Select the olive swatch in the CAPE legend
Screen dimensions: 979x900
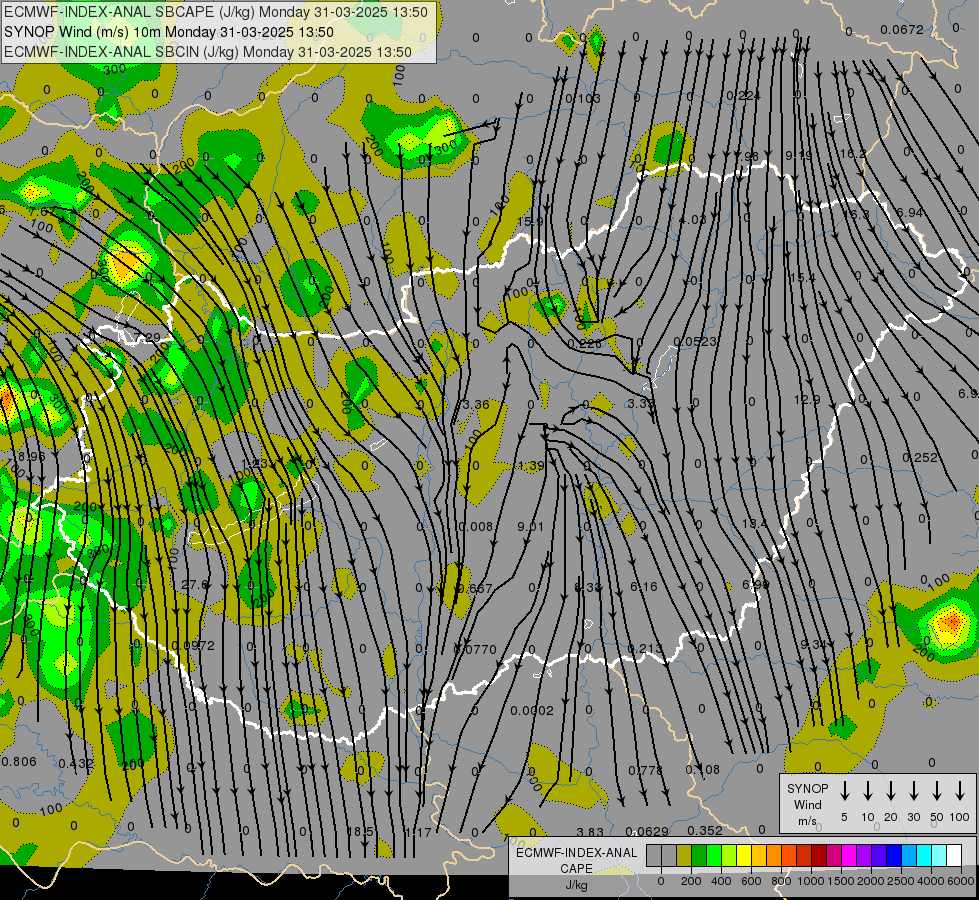pyautogui.click(x=684, y=855)
